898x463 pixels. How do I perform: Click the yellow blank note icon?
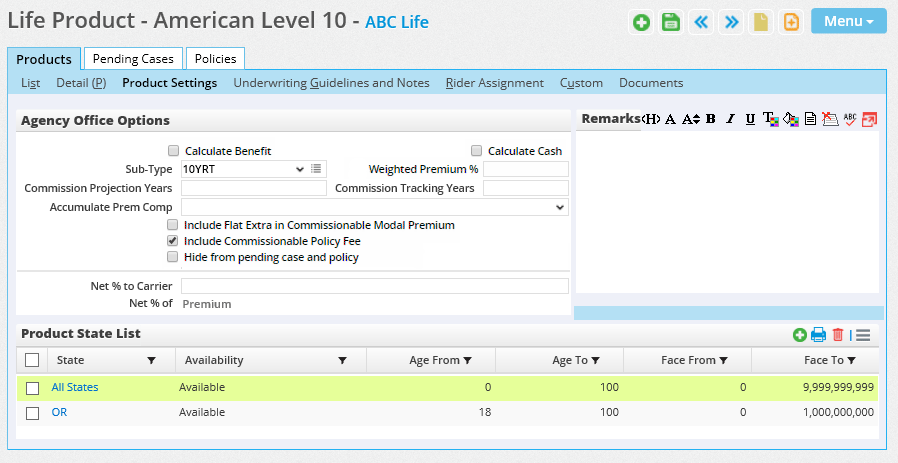coord(761,22)
